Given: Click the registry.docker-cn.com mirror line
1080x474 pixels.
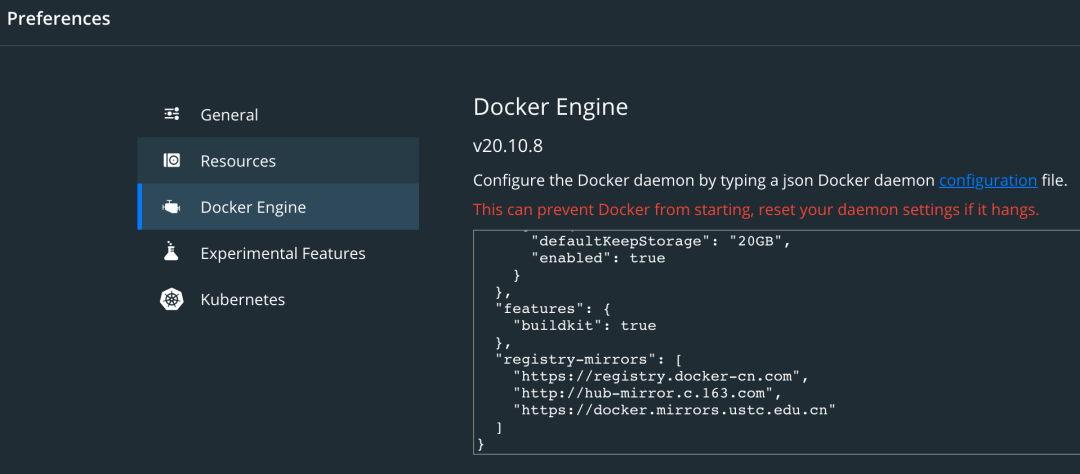Looking at the screenshot, I should point(661,377).
